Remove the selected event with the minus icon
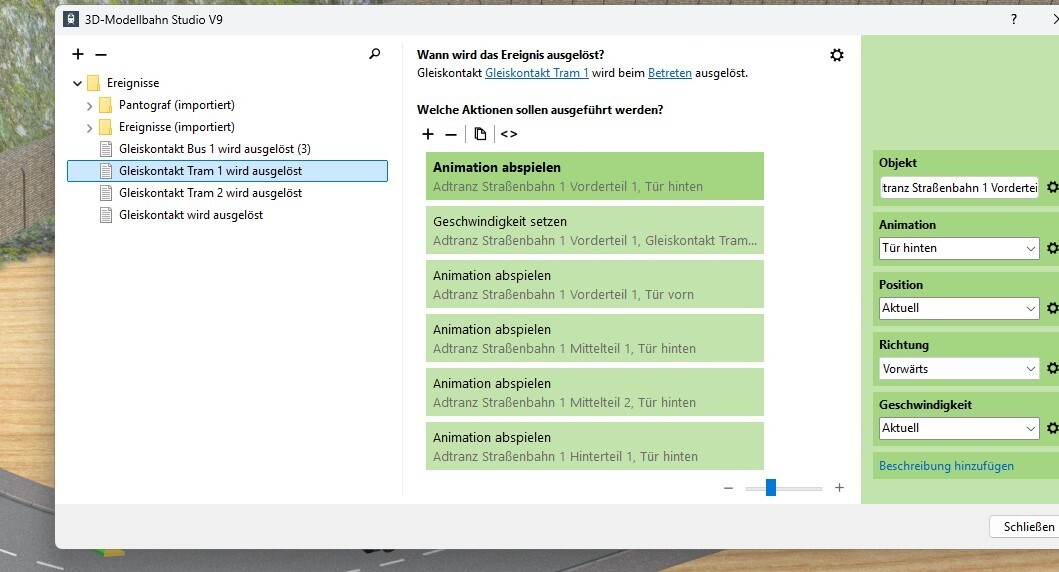Image resolution: width=1059 pixels, height=572 pixels. [101, 54]
